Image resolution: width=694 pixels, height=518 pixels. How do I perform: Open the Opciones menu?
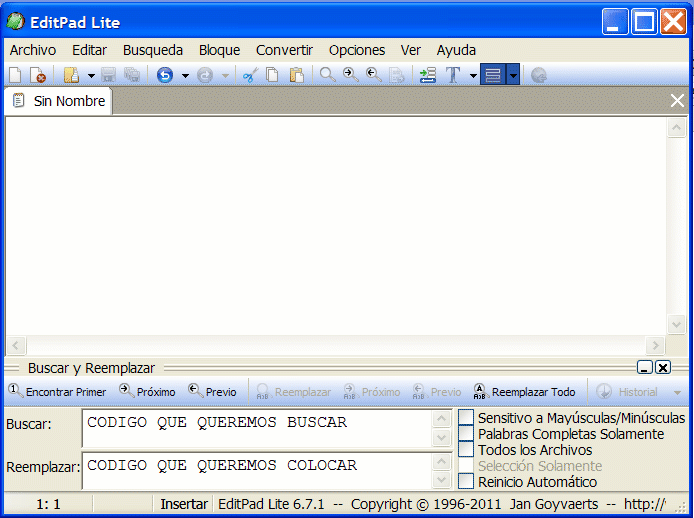(357, 50)
